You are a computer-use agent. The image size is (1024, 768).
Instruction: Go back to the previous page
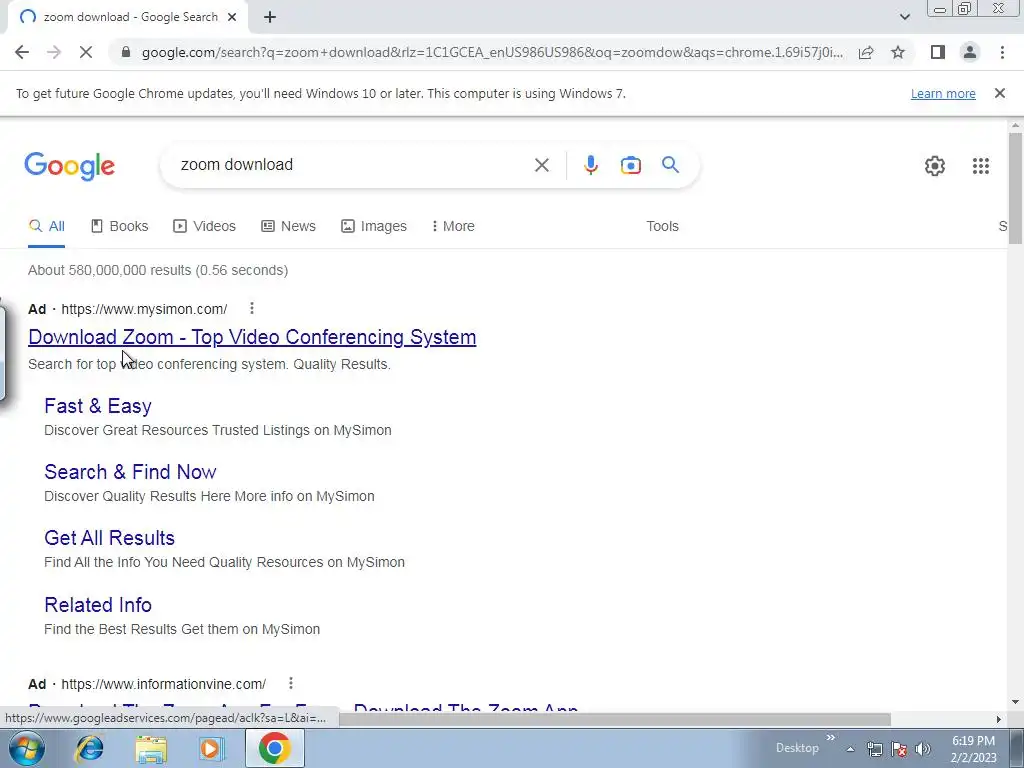(x=22, y=52)
